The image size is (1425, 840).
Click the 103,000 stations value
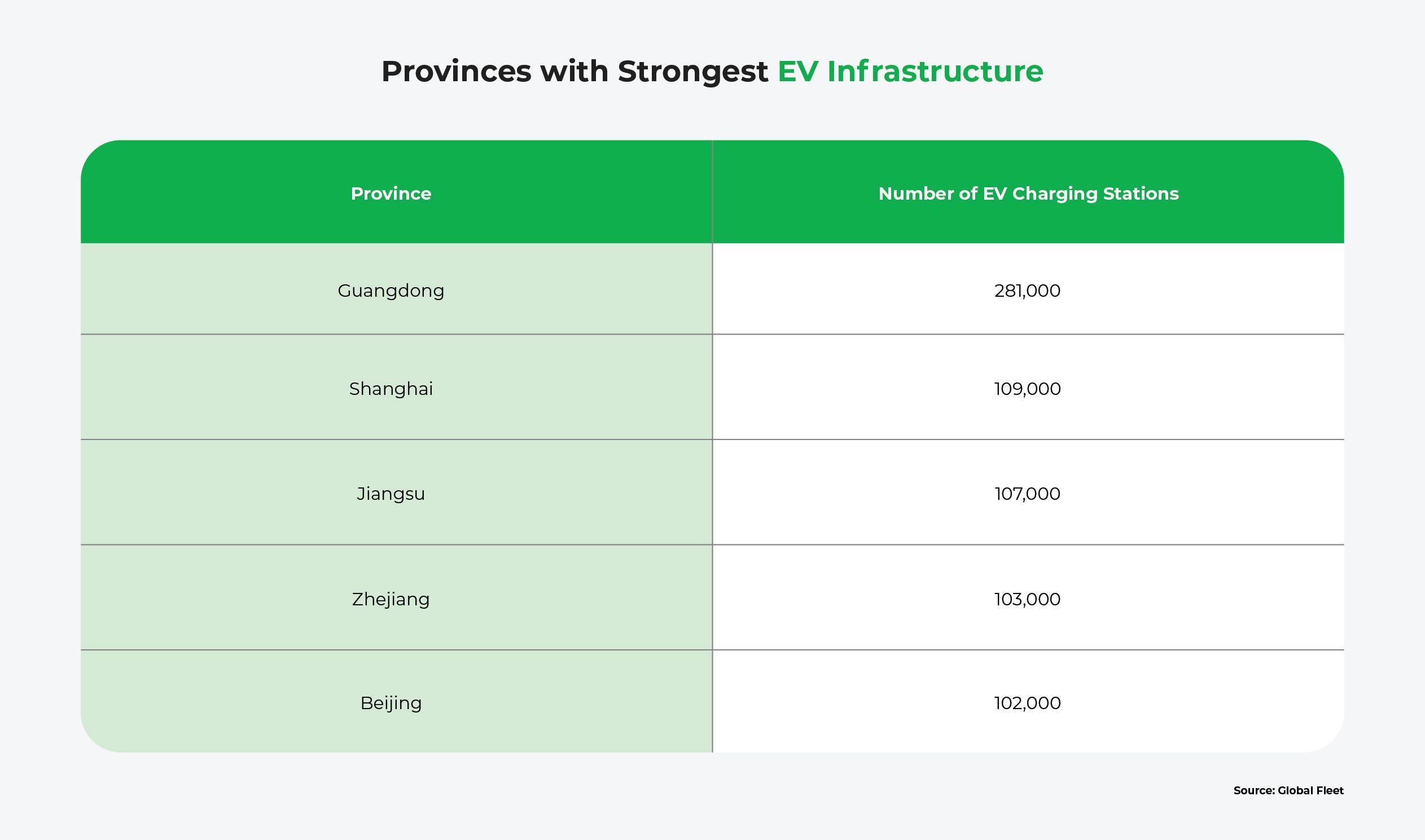click(1027, 599)
